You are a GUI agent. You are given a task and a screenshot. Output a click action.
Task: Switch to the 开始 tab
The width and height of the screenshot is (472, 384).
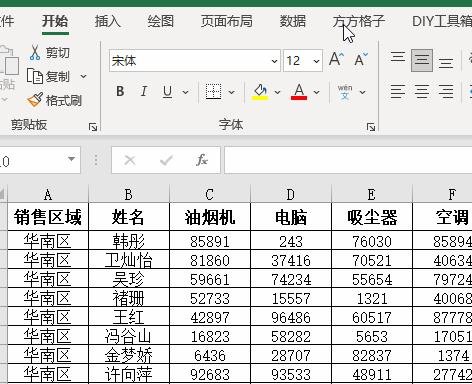point(55,21)
